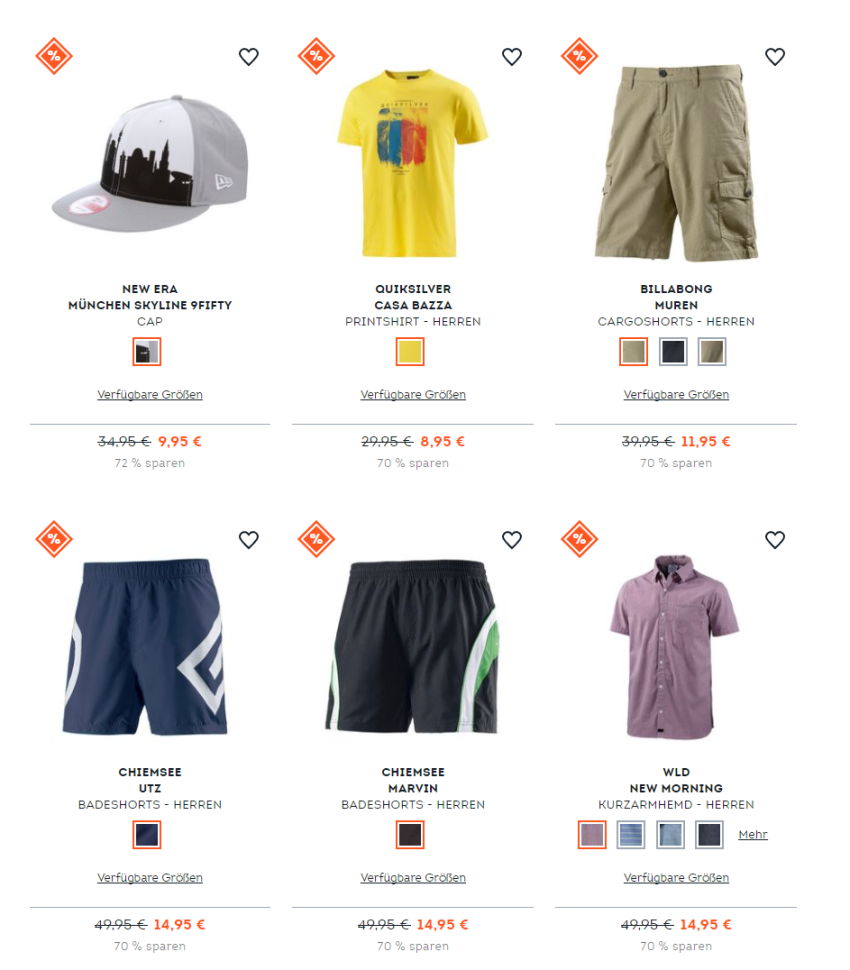This screenshot has width=850, height=970.
Task: Open Verfügbare Größen for New Era cap
Action: 150,395
